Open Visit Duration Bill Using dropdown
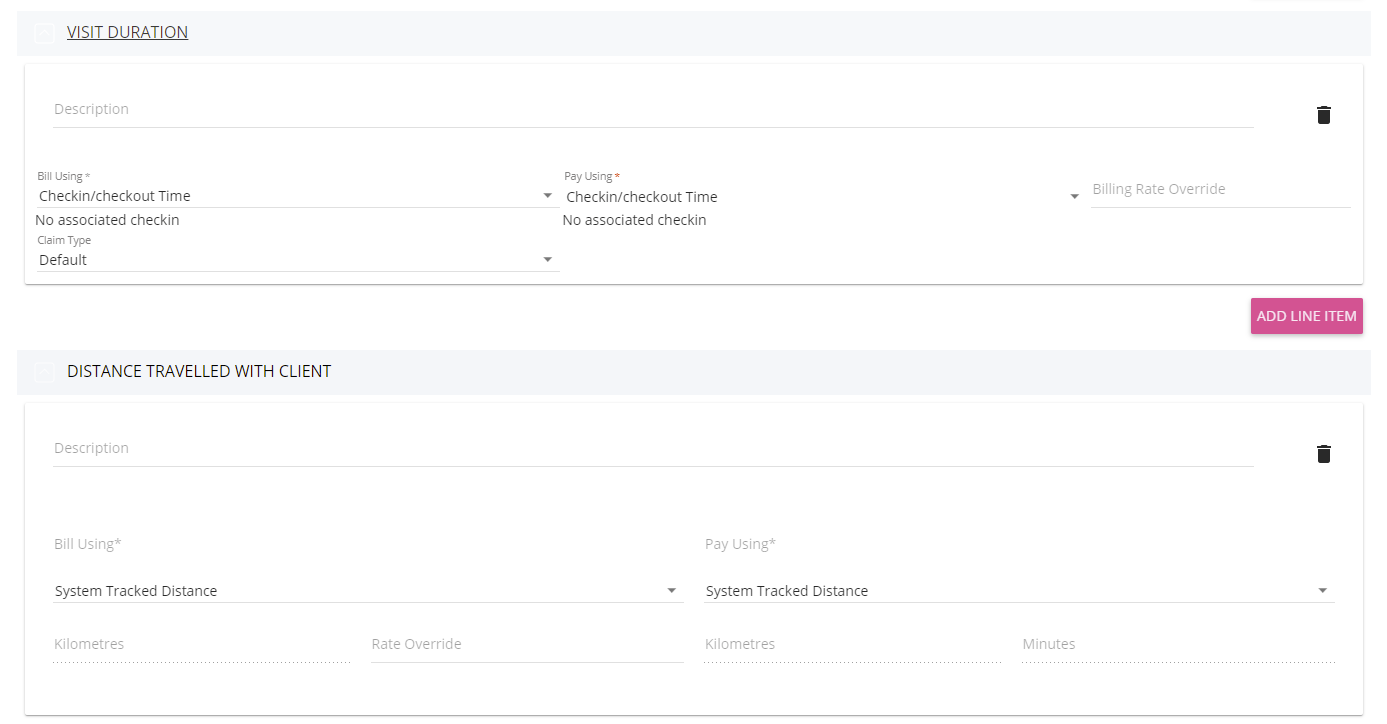 [296, 196]
